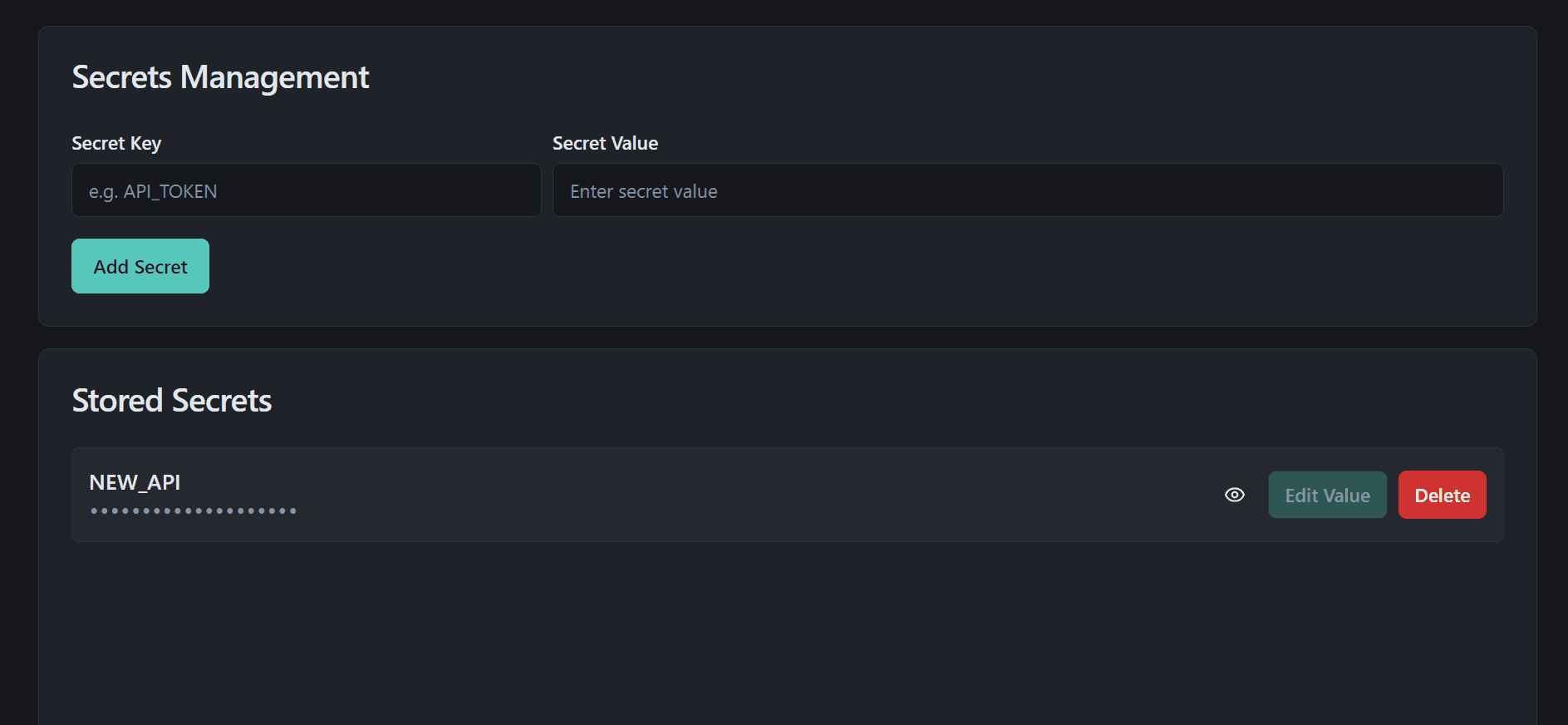Click the Stored Secrets heading
1568x725 pixels.
[172, 401]
